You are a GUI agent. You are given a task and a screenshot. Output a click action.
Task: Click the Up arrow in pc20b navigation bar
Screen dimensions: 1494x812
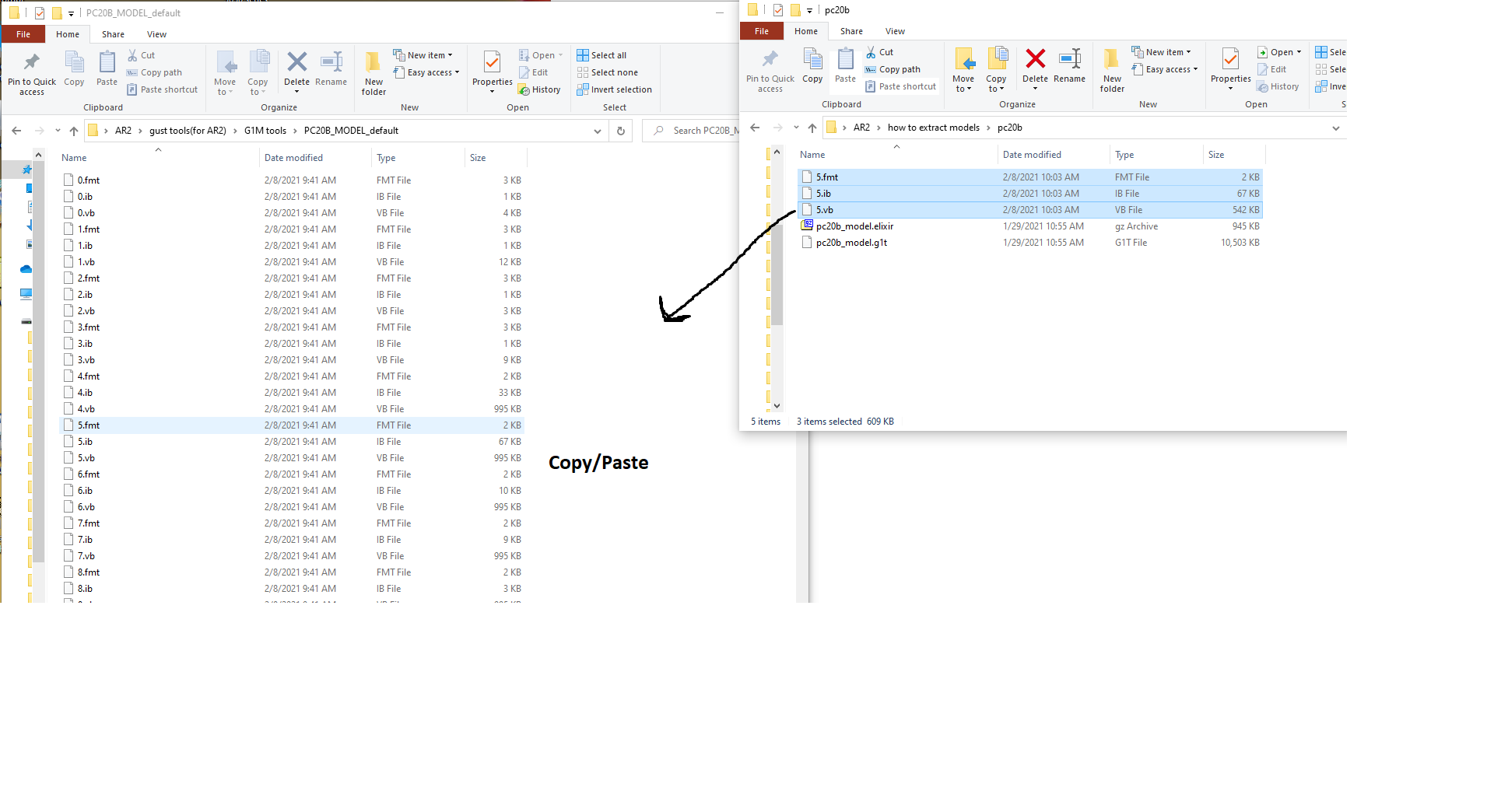click(812, 128)
